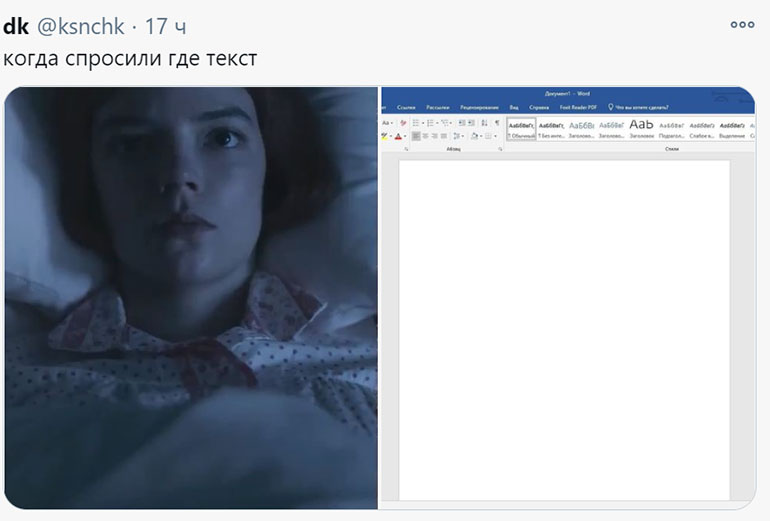Switch to the Рассылки ribbon tab

pyautogui.click(x=437, y=107)
